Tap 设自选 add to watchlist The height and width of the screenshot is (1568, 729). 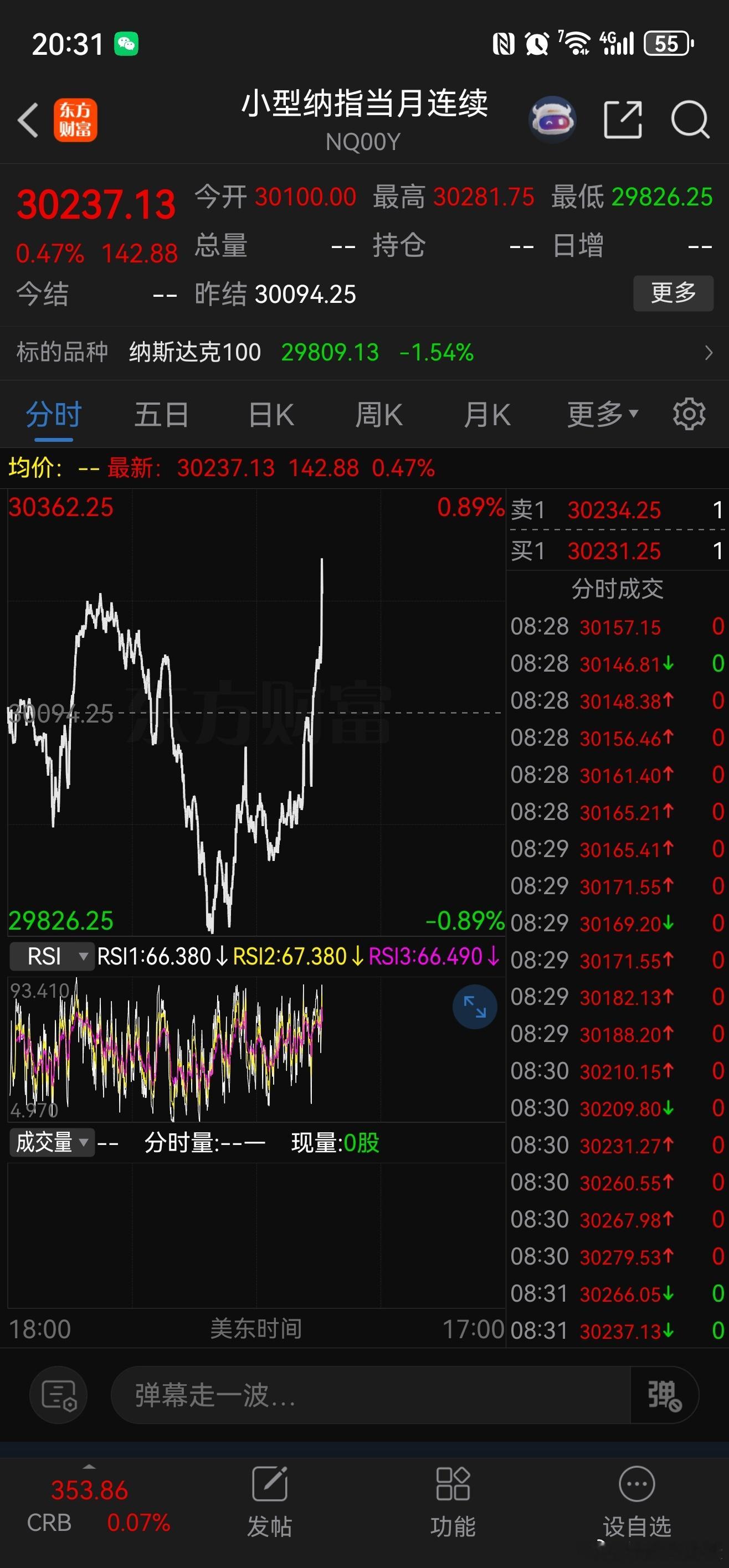[x=637, y=1501]
